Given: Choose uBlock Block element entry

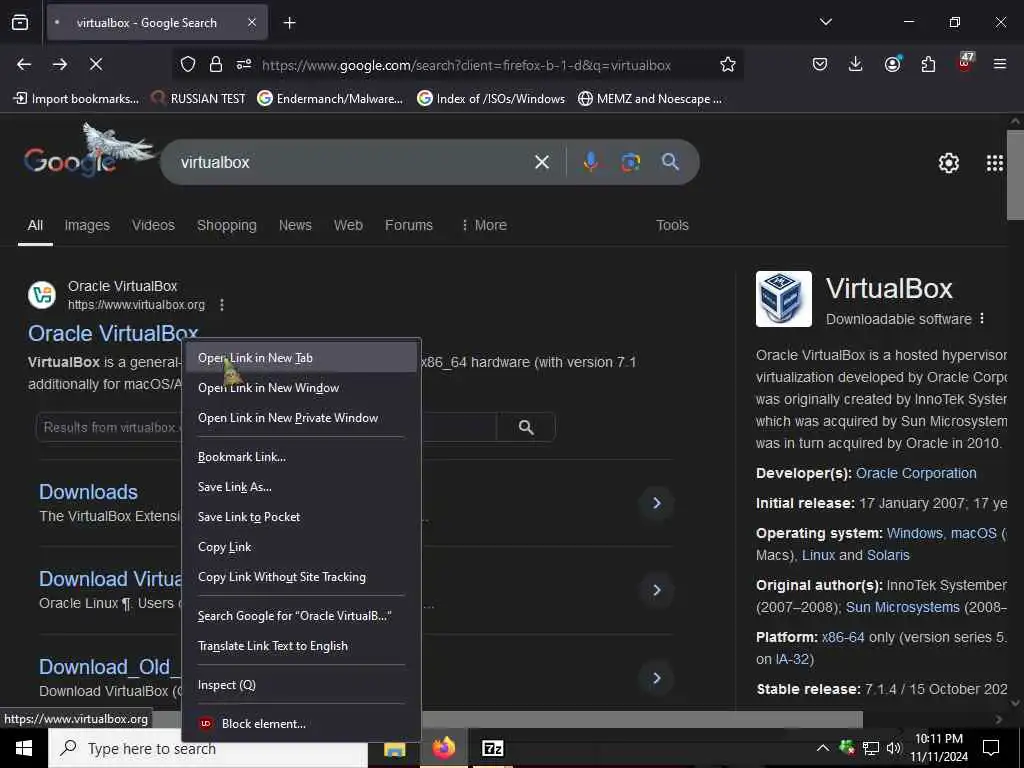Looking at the screenshot, I should point(301,724).
